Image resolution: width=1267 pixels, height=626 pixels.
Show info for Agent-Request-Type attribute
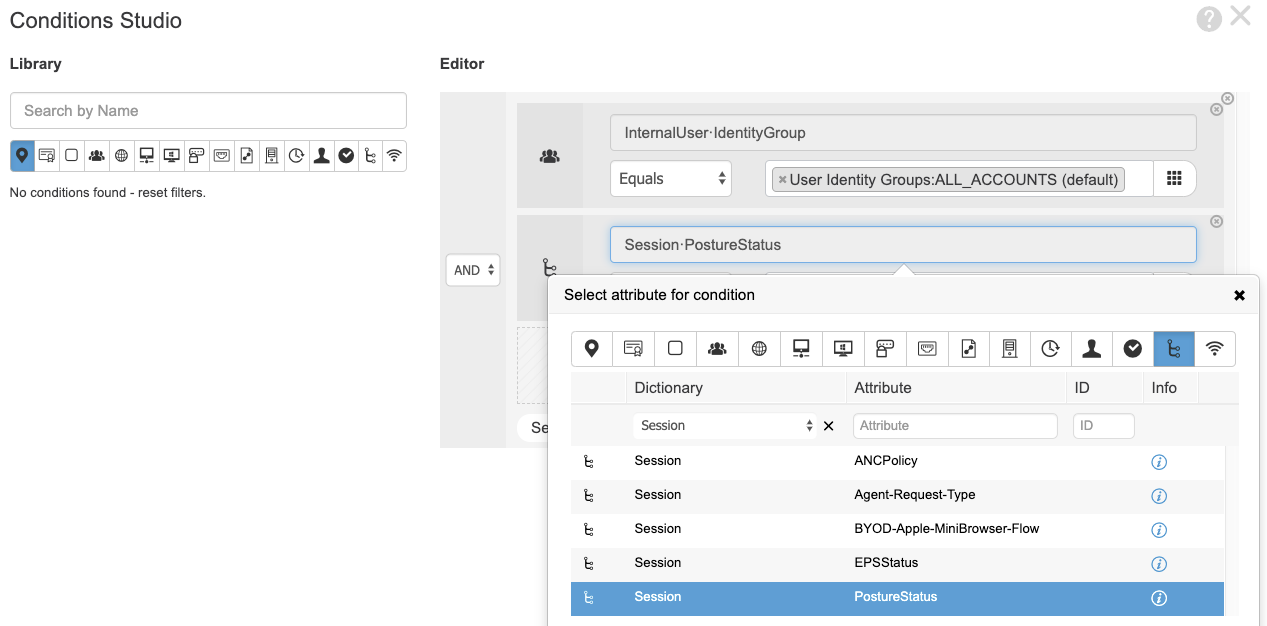(x=1159, y=496)
